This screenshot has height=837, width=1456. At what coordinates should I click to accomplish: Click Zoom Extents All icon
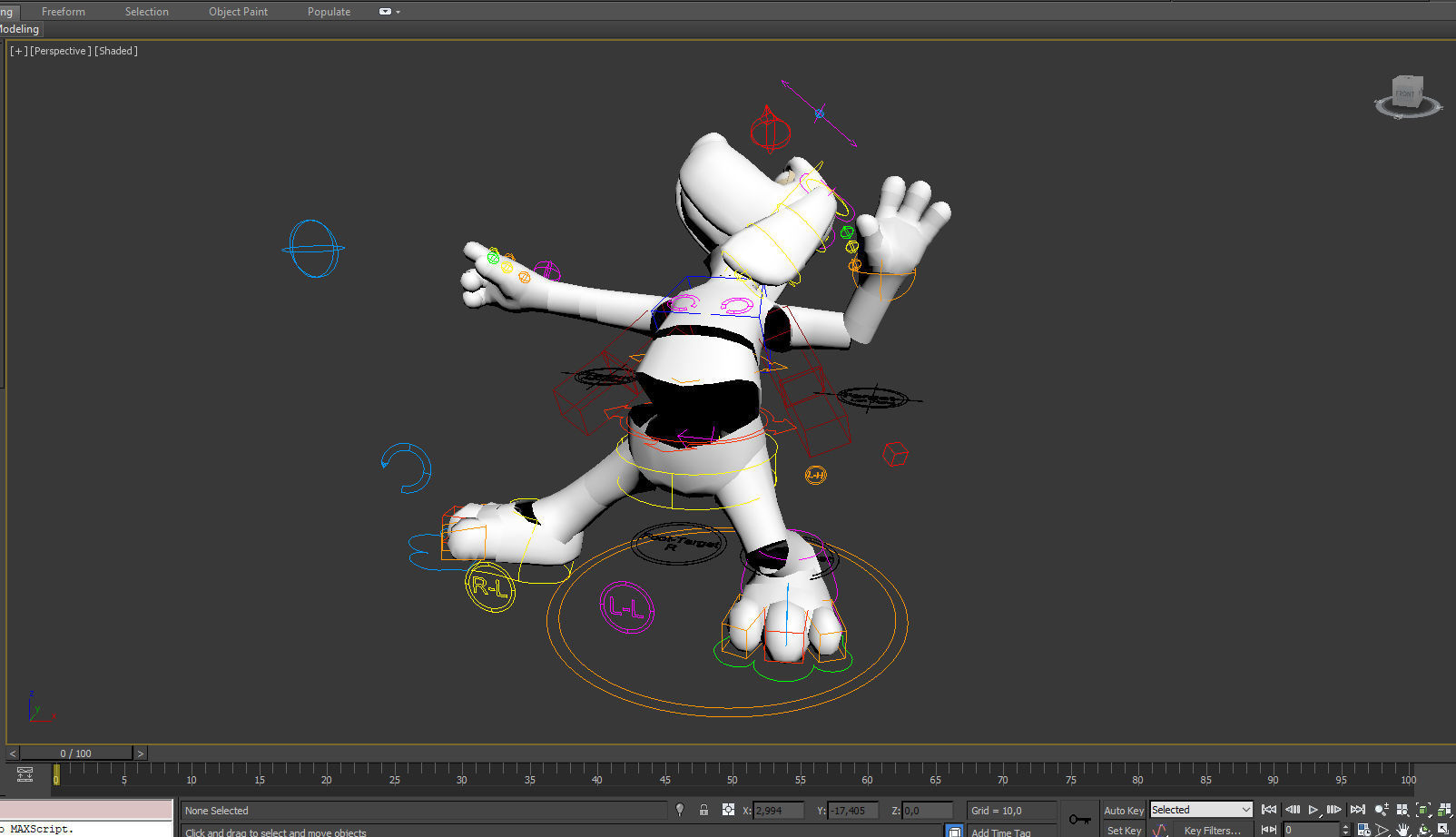tap(1444, 810)
